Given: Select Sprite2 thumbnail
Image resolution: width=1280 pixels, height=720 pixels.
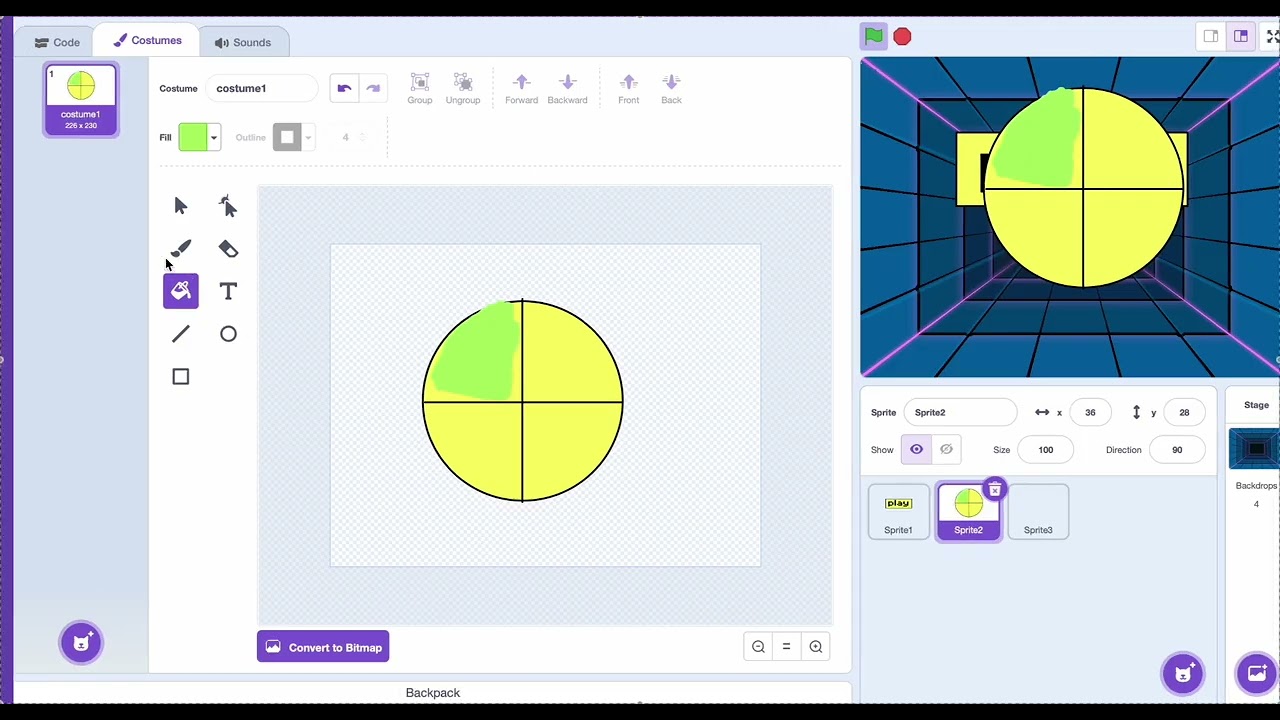Looking at the screenshot, I should (x=968, y=512).
